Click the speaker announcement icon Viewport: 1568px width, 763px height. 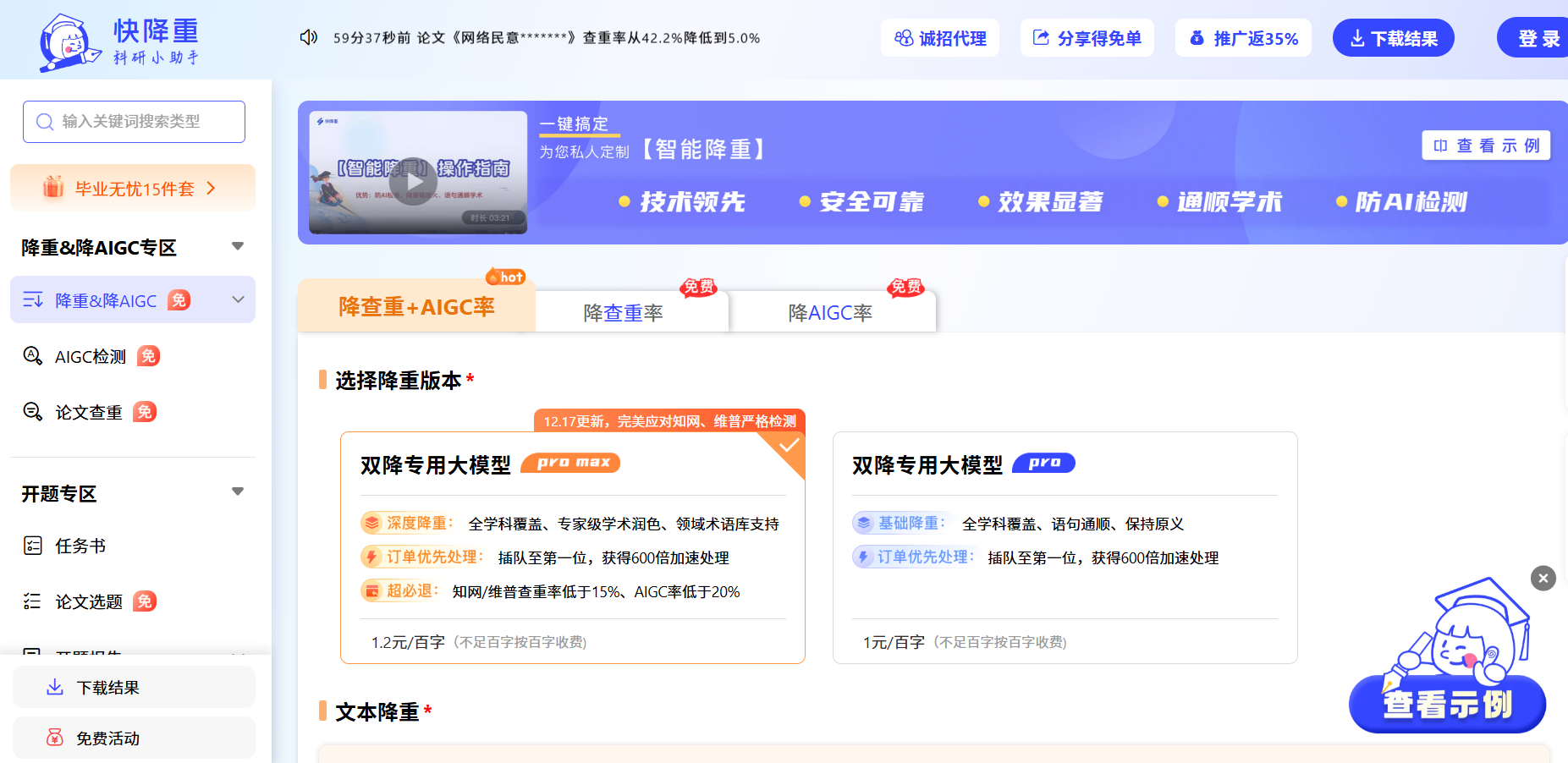tap(308, 37)
